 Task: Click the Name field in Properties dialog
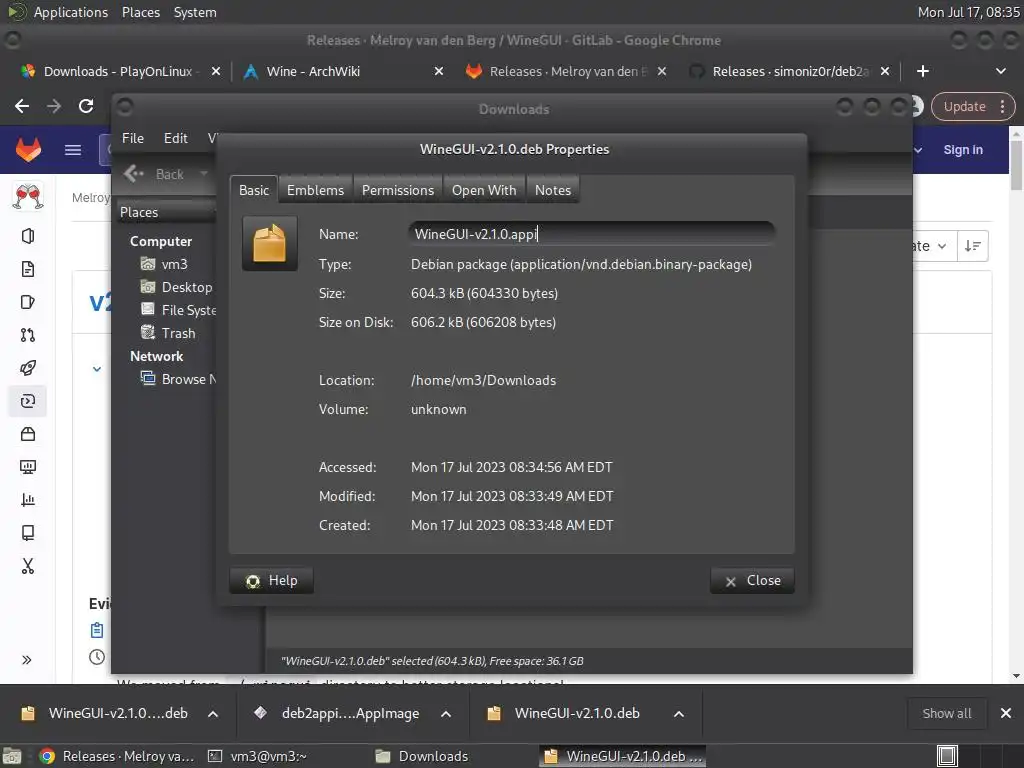592,234
